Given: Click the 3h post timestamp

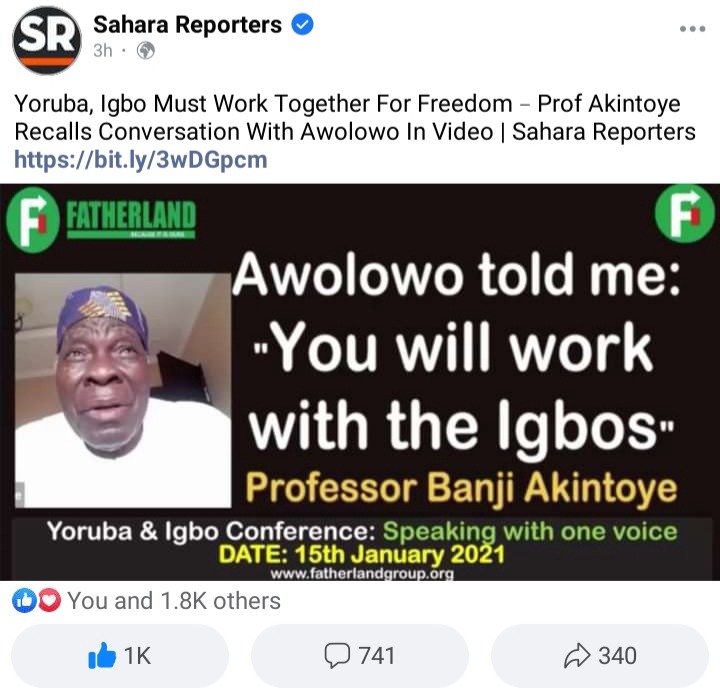Looking at the screenshot, I should 102,50.
